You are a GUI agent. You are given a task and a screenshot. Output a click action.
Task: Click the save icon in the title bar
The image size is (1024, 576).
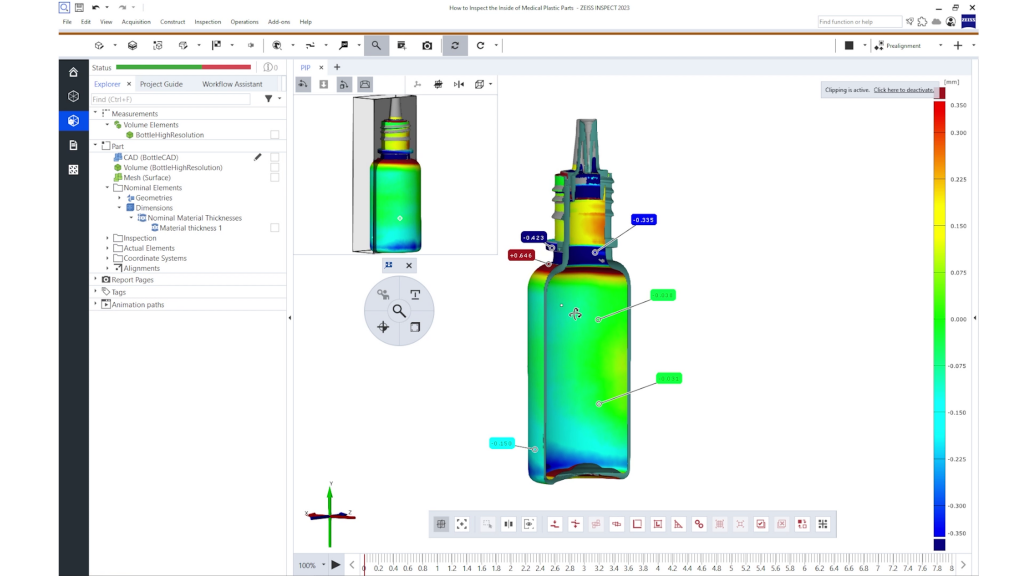(x=79, y=8)
